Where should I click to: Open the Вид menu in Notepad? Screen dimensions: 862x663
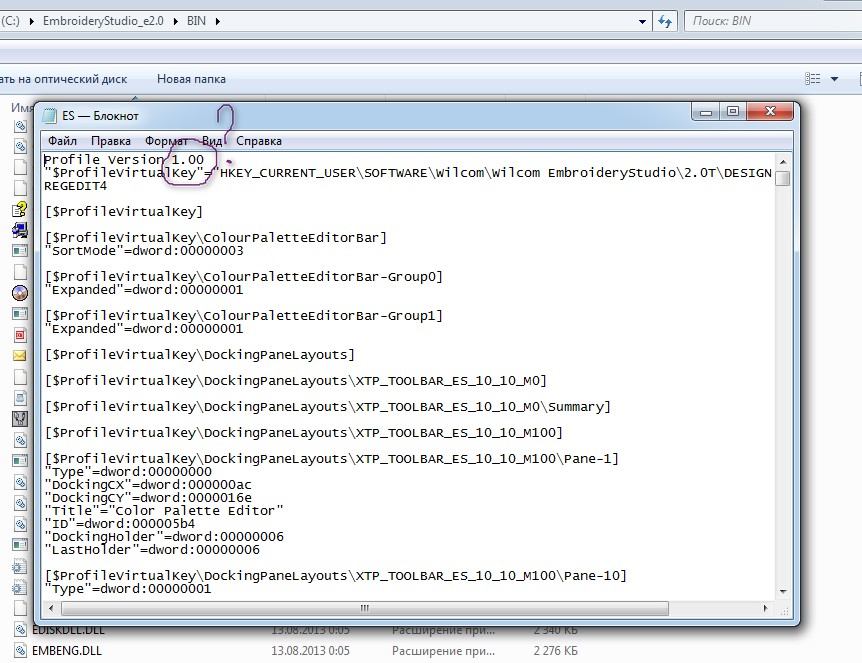(212, 141)
